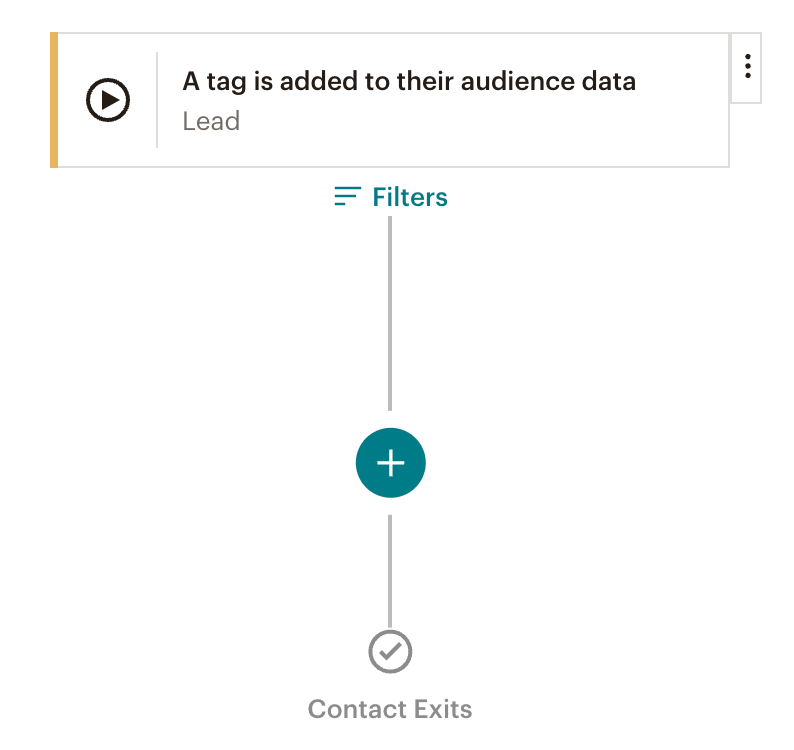Click the Contact Exits checkmark icon
This screenshot has height=750, width=794.
pyautogui.click(x=390, y=652)
